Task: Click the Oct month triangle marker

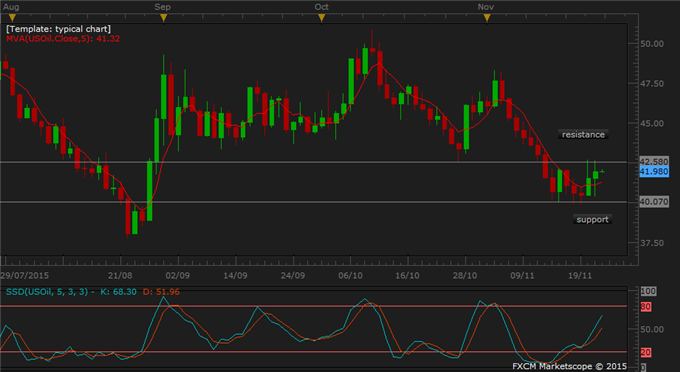Action: coord(321,17)
